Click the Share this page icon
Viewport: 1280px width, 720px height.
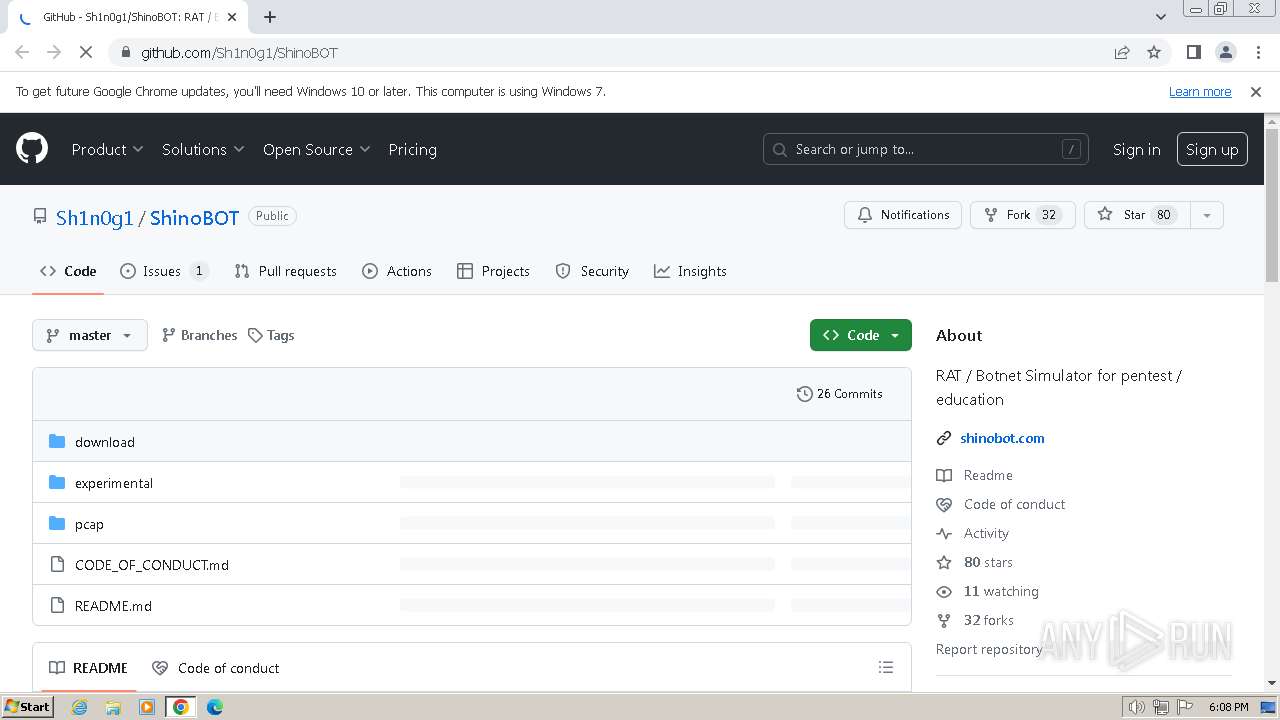click(1122, 52)
